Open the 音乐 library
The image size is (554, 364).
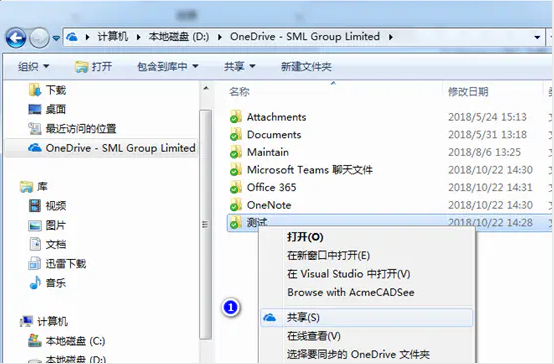[55, 283]
